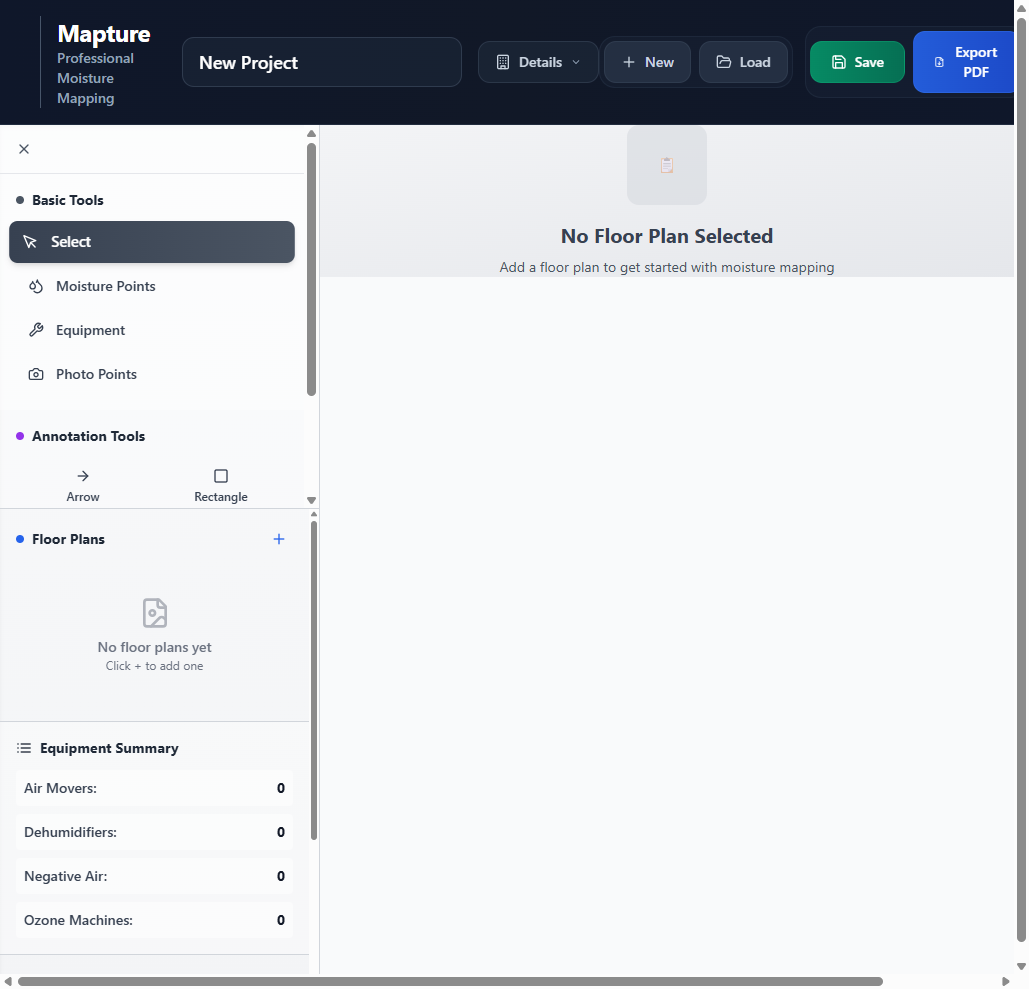Load an existing project
The image size is (1029, 989).
click(744, 62)
